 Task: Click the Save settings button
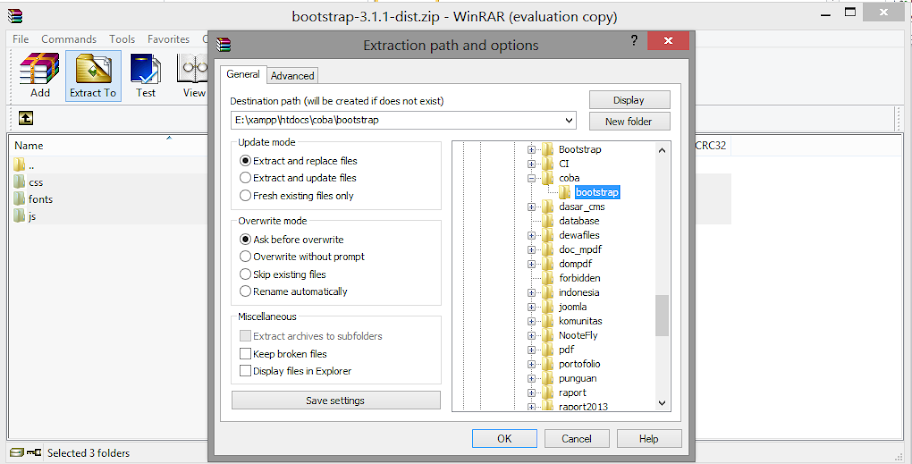[336, 400]
